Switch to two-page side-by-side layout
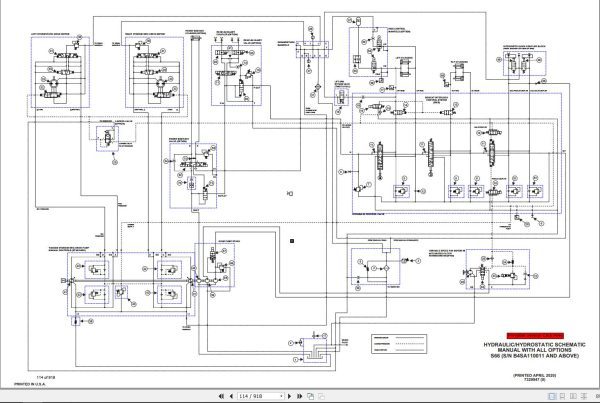Viewport: 600px width, 403px height. 573,396
